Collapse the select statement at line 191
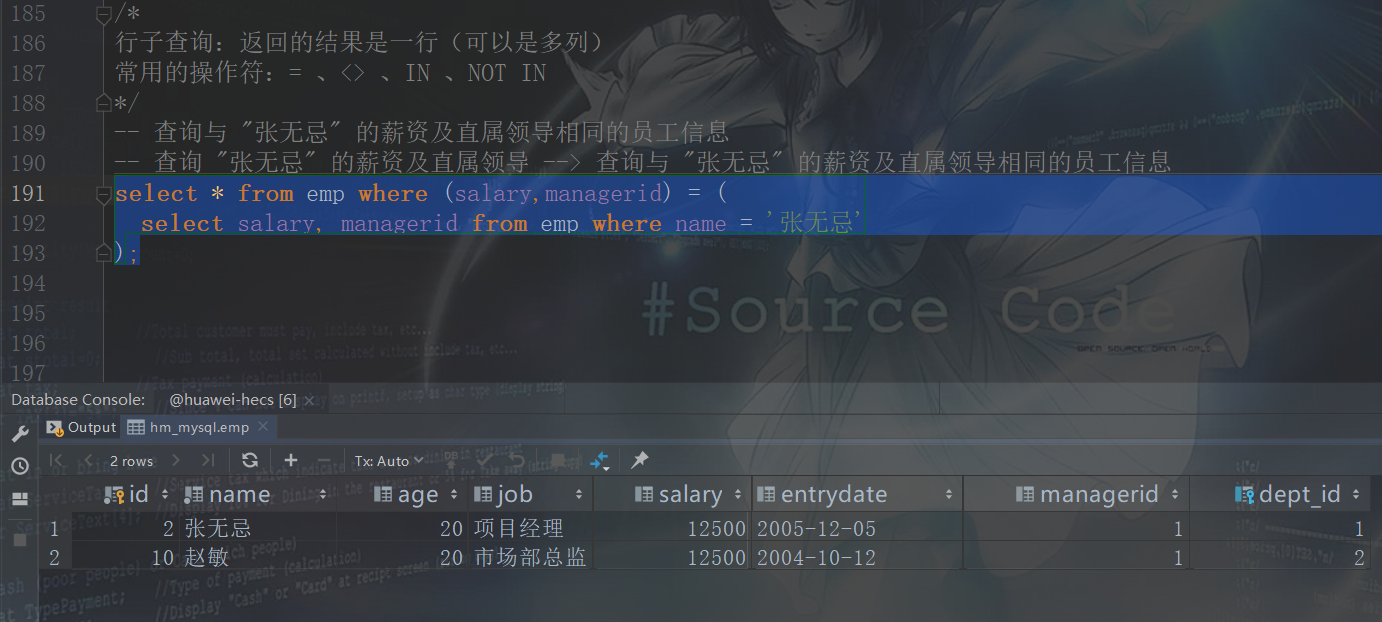The width and height of the screenshot is (1382, 622). (103, 193)
